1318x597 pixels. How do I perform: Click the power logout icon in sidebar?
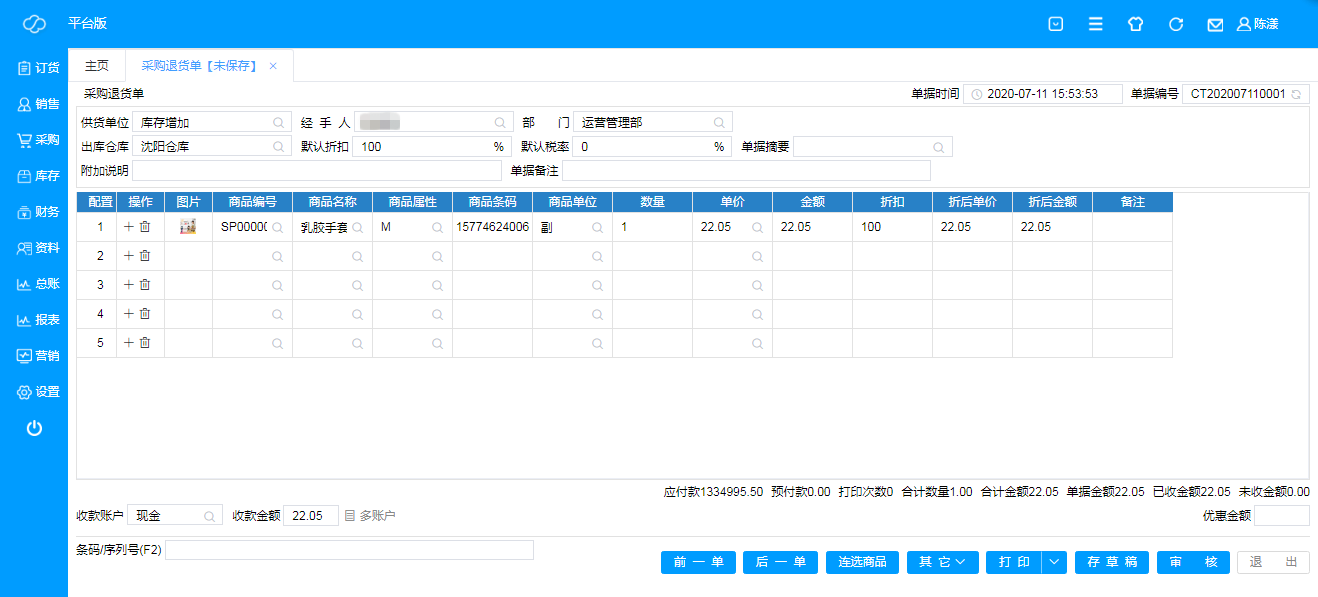[34, 428]
